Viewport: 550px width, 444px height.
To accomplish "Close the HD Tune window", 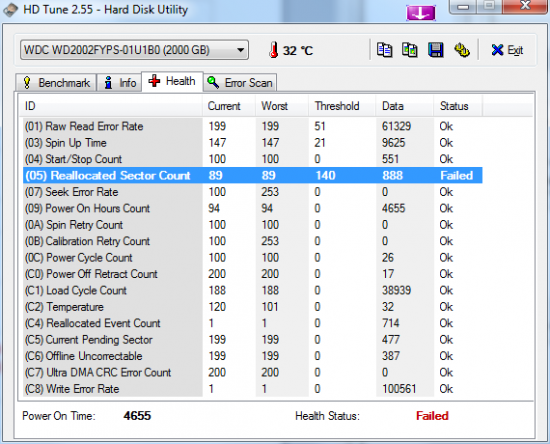I will click(x=525, y=6).
